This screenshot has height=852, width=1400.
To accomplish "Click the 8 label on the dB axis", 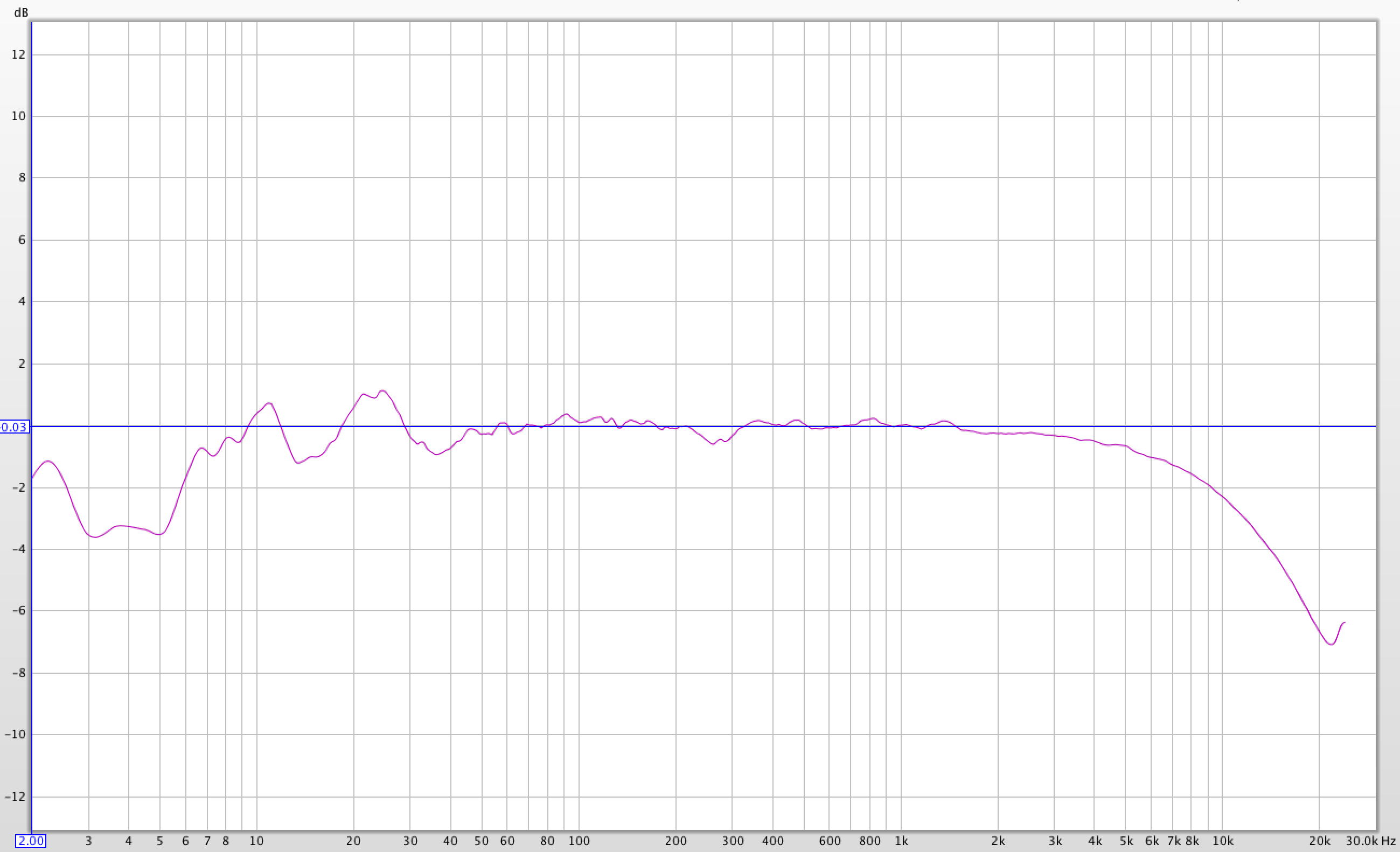I will click(x=22, y=177).
